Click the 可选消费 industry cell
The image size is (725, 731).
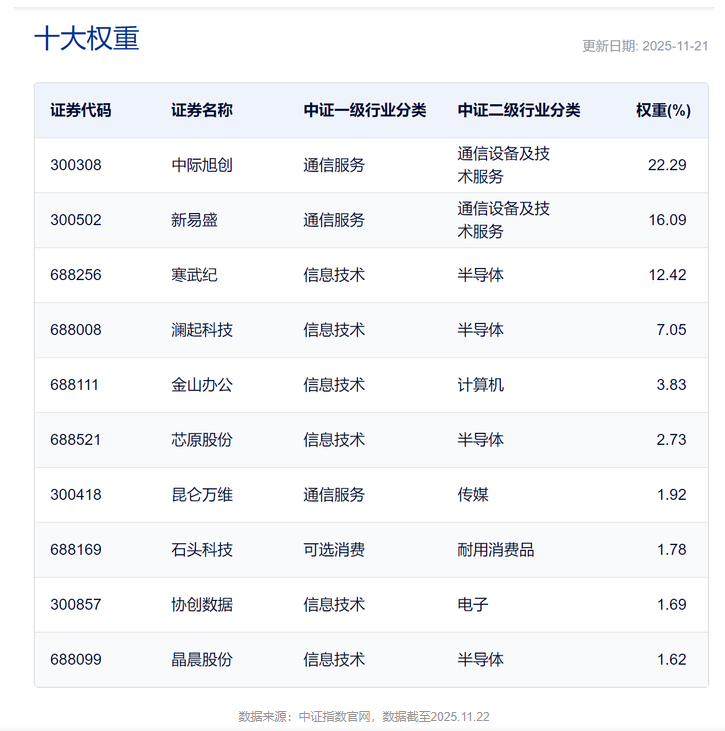(334, 550)
